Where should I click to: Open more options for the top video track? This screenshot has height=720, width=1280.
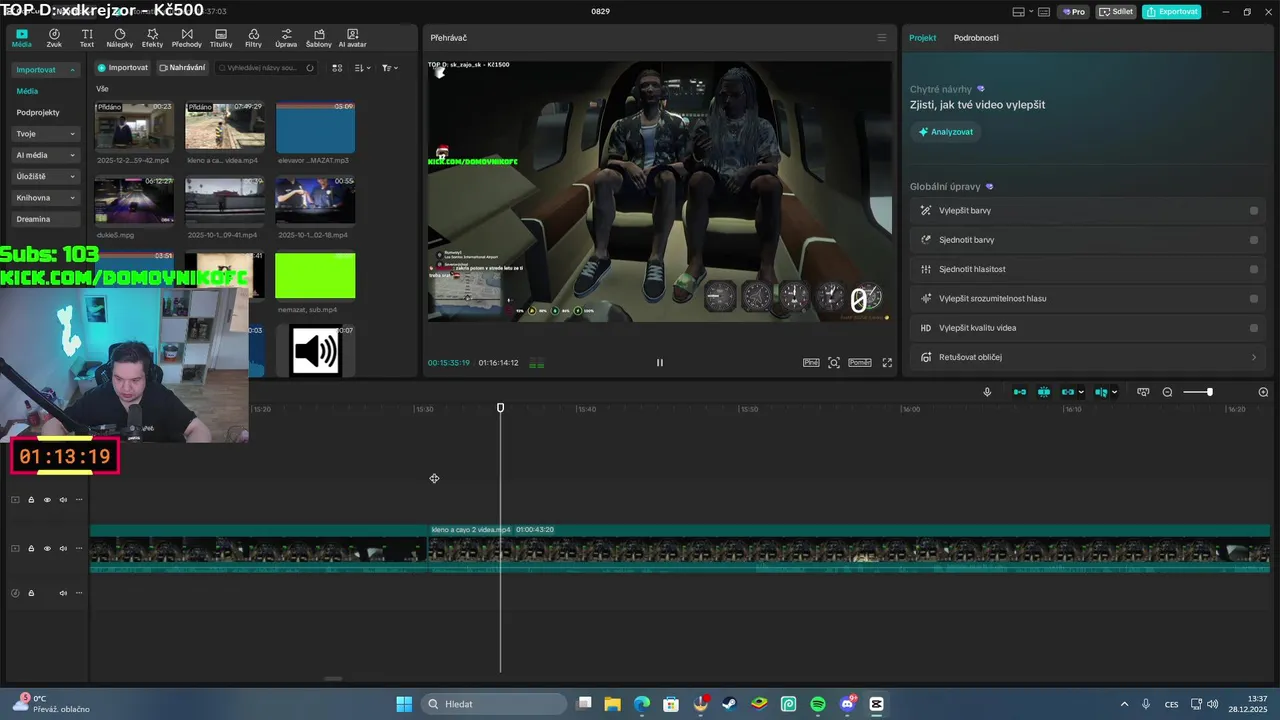(x=79, y=500)
